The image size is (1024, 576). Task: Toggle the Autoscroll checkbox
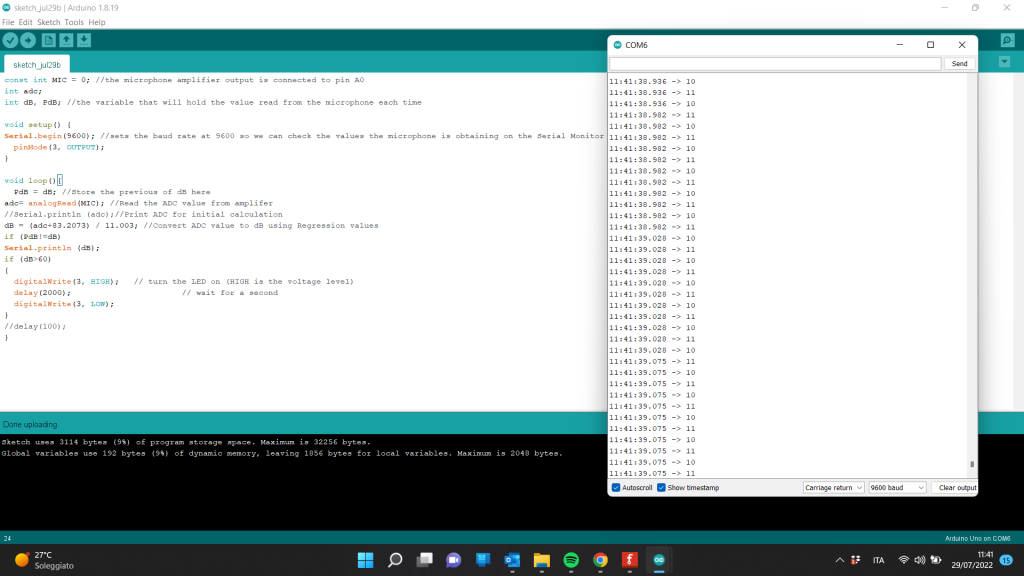coord(616,488)
